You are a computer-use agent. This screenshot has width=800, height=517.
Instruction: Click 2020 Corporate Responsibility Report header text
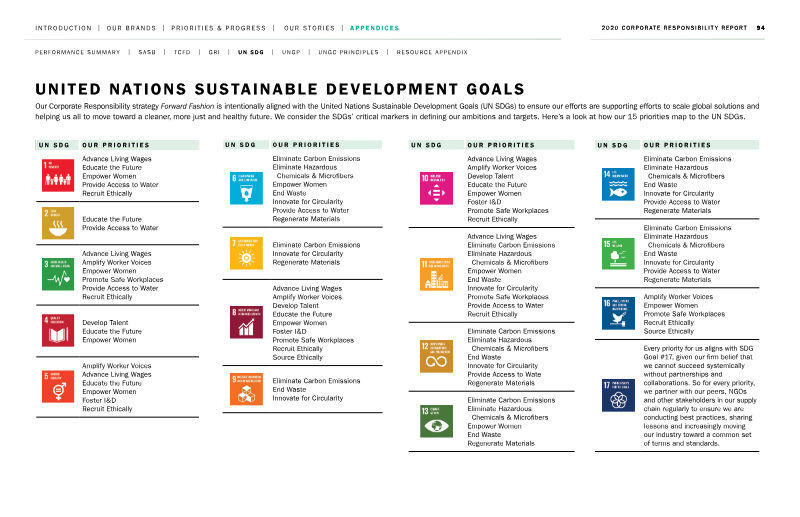click(x=674, y=28)
